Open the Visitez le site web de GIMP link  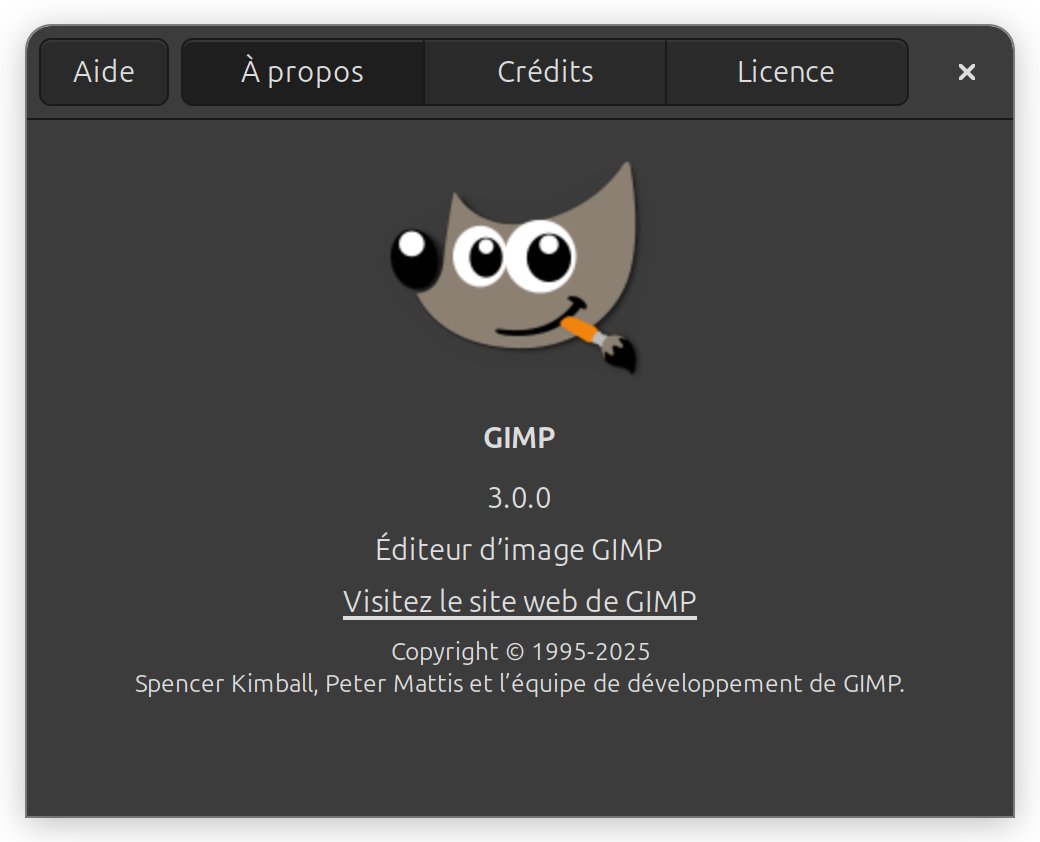(519, 602)
